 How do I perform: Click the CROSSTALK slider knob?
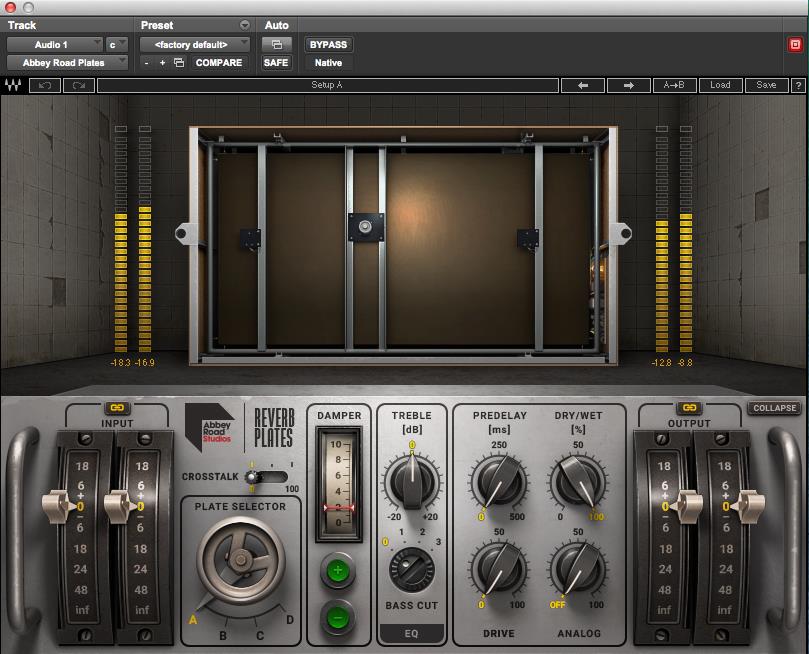tap(253, 477)
